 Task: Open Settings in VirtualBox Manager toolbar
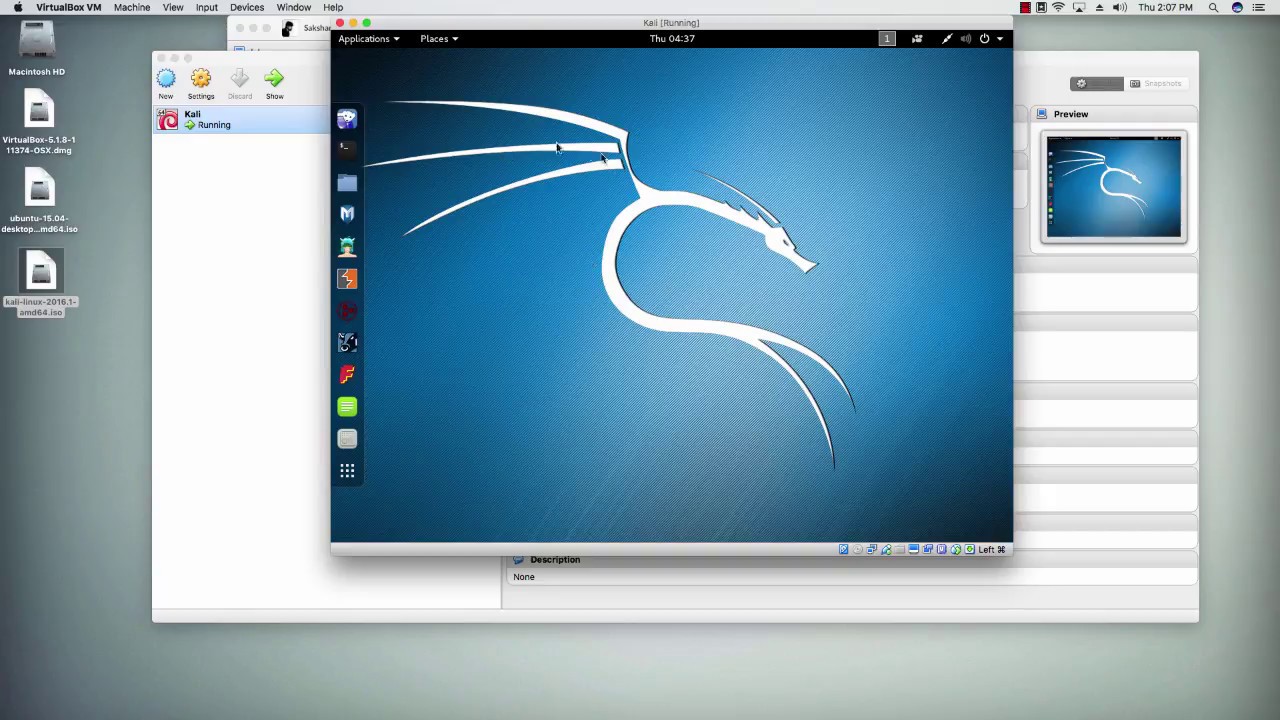click(201, 84)
